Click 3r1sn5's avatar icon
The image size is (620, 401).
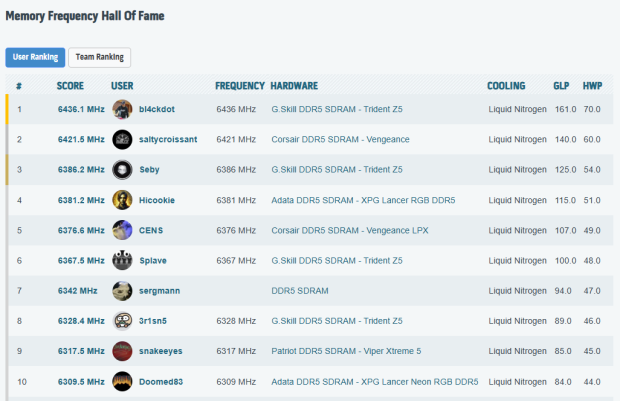point(122,321)
